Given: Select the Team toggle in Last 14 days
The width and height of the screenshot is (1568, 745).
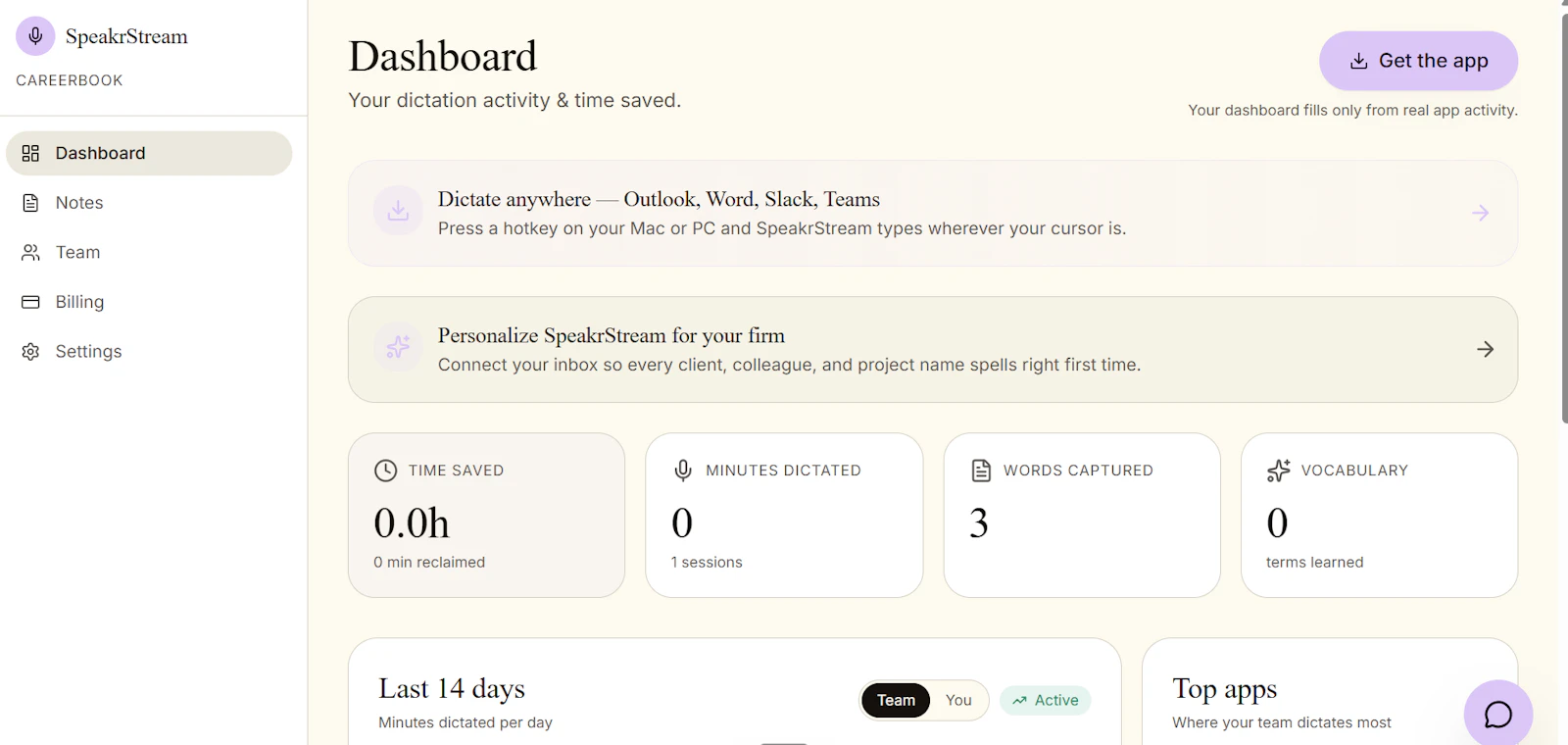Looking at the screenshot, I should (x=896, y=700).
